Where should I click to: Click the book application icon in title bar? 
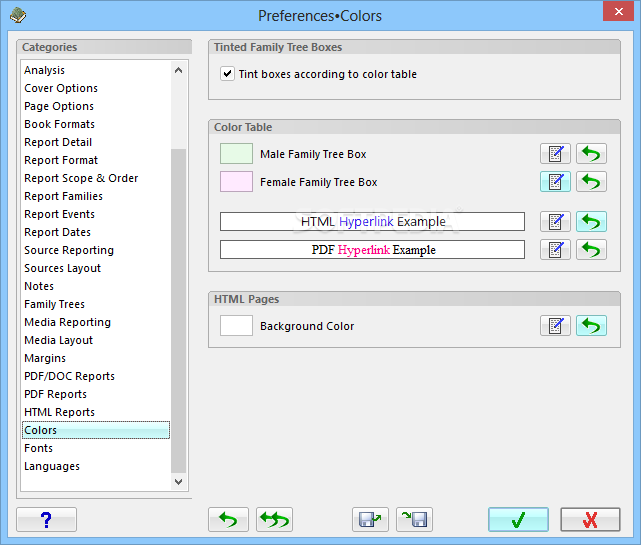(x=18, y=16)
